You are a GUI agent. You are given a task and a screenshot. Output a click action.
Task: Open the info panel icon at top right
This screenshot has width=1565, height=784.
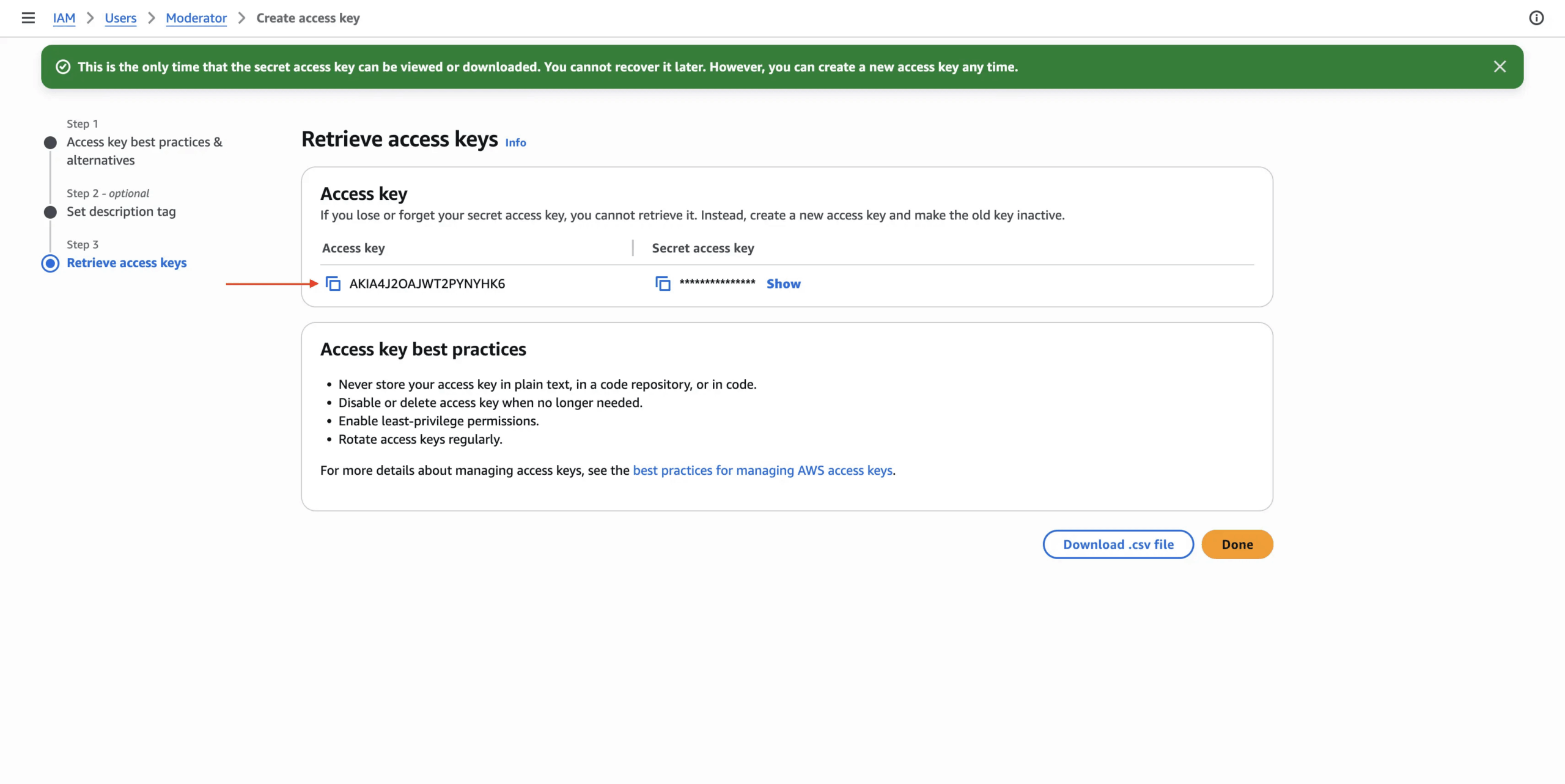coord(1536,18)
